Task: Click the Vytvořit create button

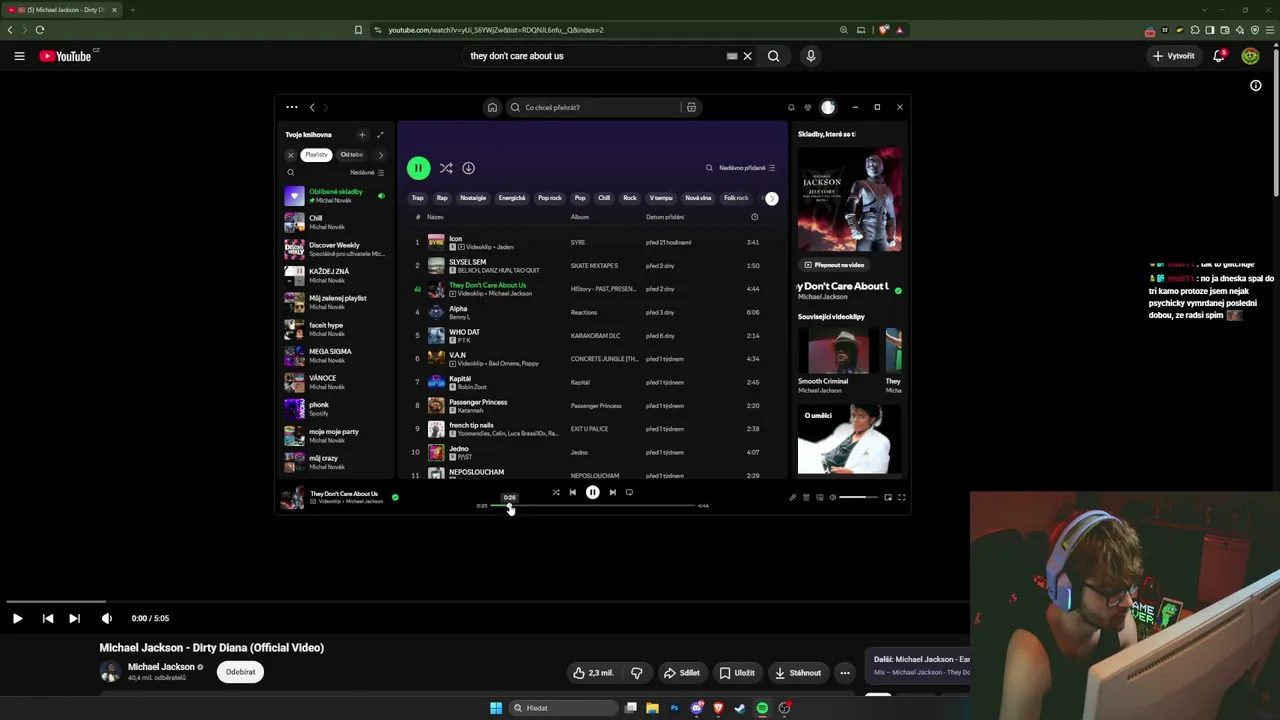Action: coord(1173,56)
